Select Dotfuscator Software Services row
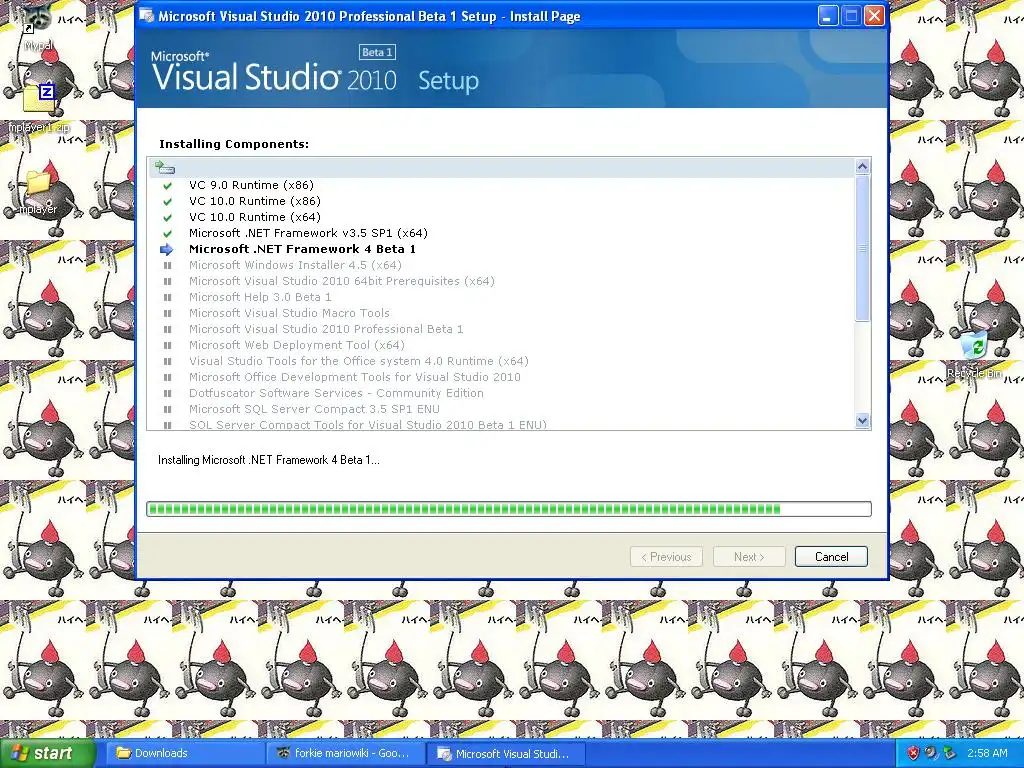Viewport: 1024px width, 768px height. click(336, 393)
